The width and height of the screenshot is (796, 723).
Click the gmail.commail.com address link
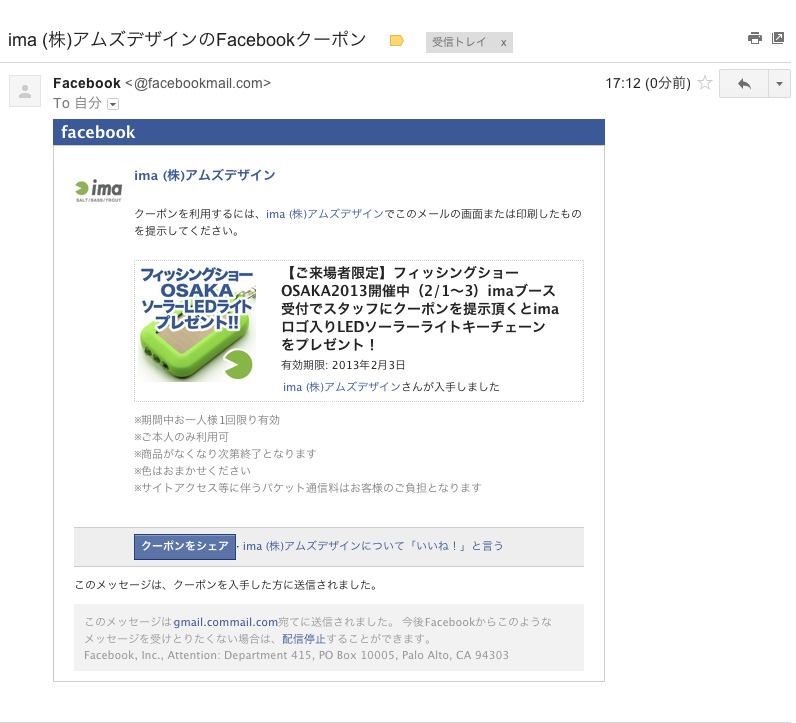pyautogui.click(x=225, y=622)
